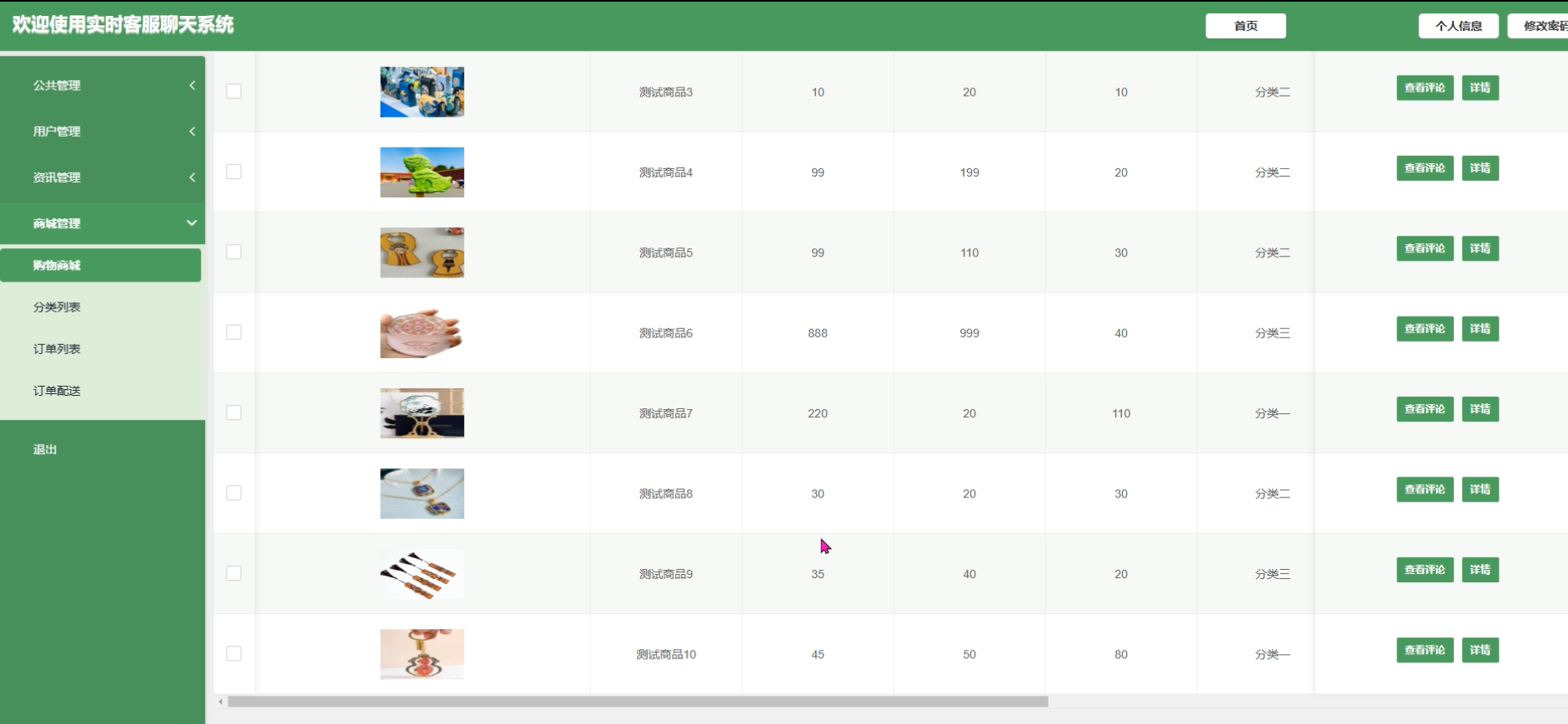Image resolution: width=1568 pixels, height=724 pixels.
Task: Select the 999 value cell
Action: pyautogui.click(x=969, y=333)
